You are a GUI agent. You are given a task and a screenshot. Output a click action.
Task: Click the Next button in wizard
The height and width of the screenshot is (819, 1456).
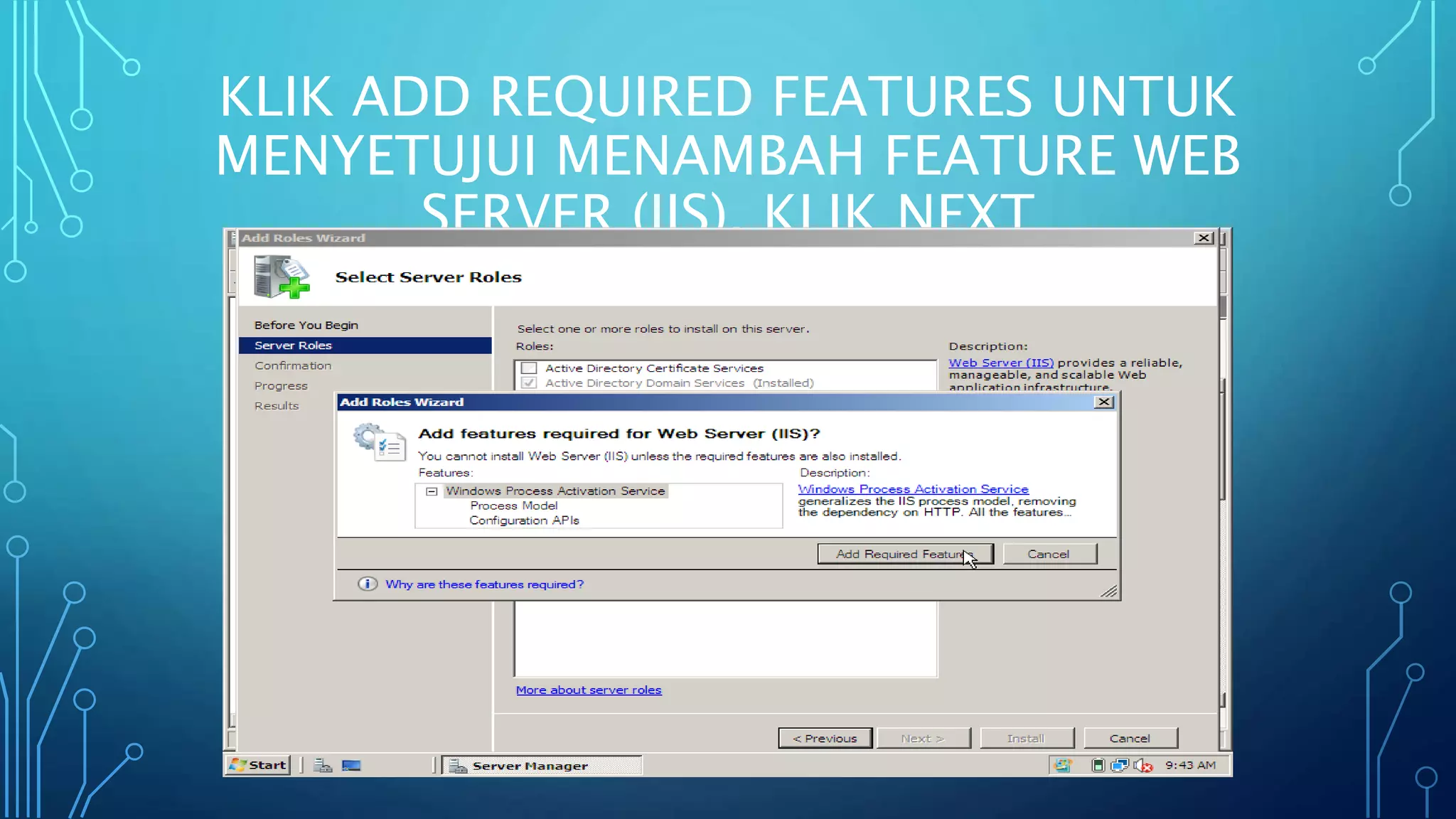[x=923, y=738]
